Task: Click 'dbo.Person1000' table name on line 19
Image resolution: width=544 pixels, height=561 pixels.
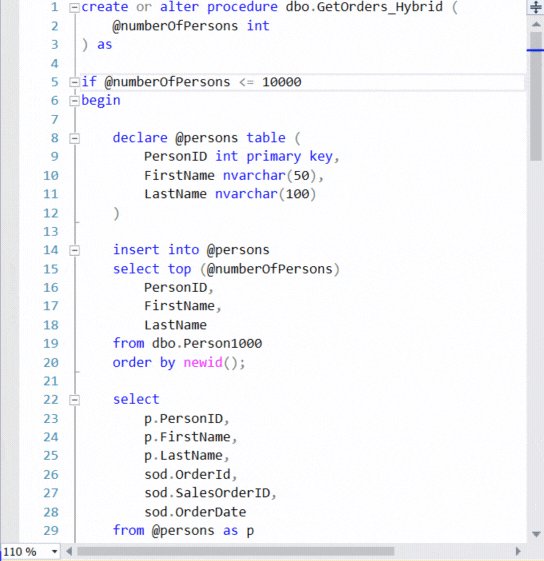Action: (207, 343)
